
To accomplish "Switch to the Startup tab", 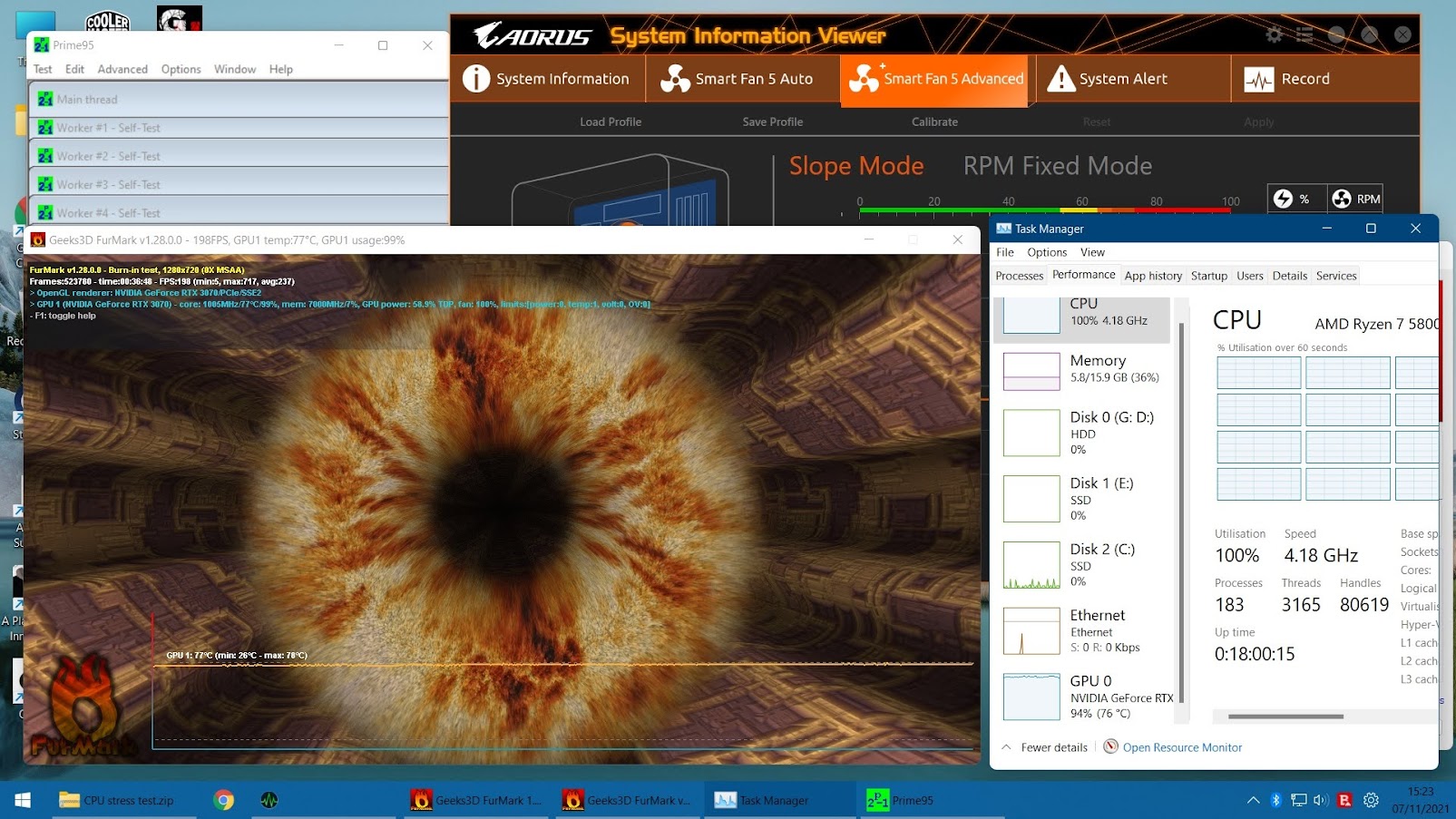I will [1209, 276].
